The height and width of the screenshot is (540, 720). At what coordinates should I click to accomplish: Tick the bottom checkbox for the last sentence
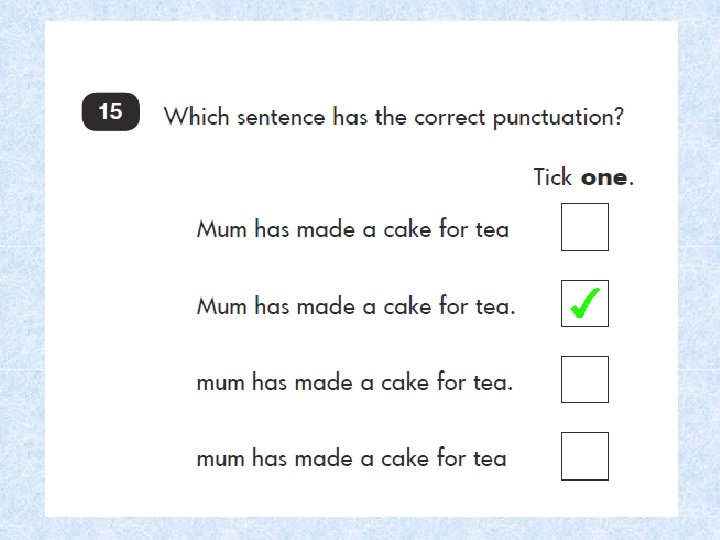coord(585,456)
